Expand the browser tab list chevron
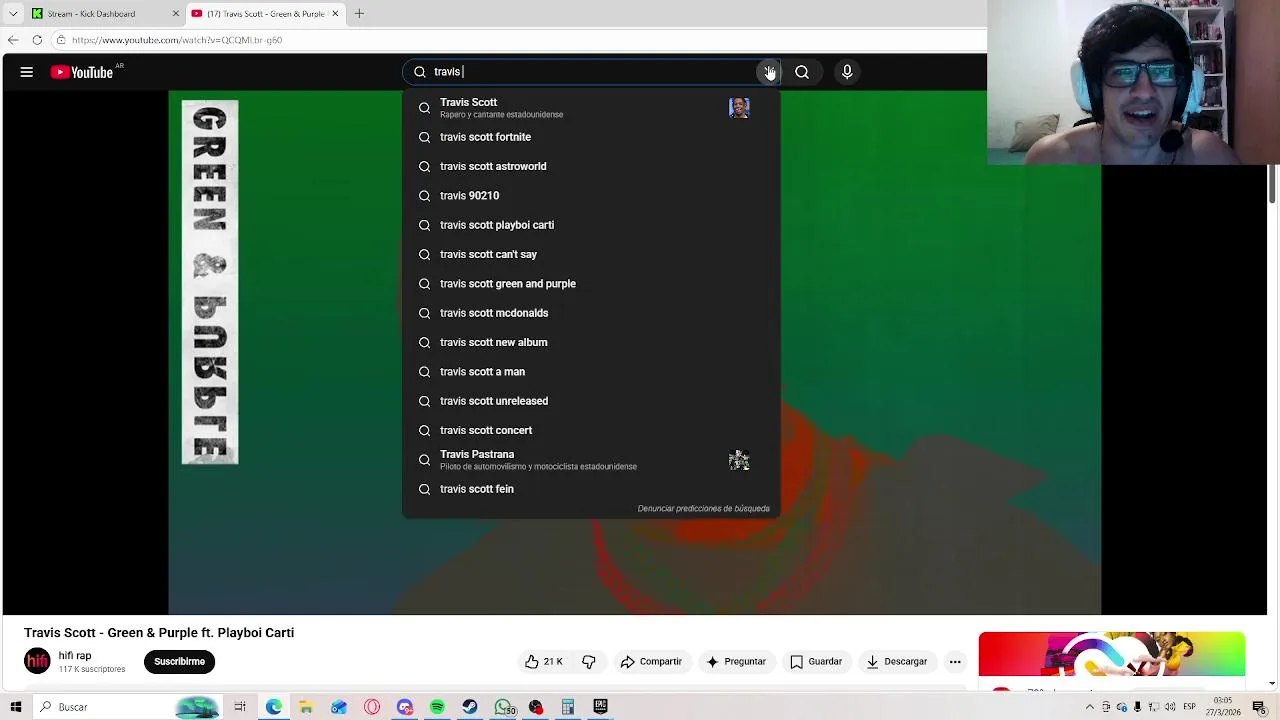Screen dimensions: 1280x720 pos(13,14)
